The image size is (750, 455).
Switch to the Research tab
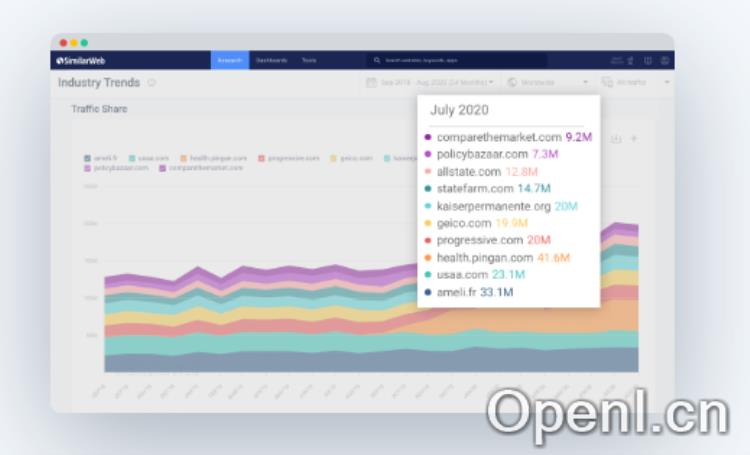230,60
